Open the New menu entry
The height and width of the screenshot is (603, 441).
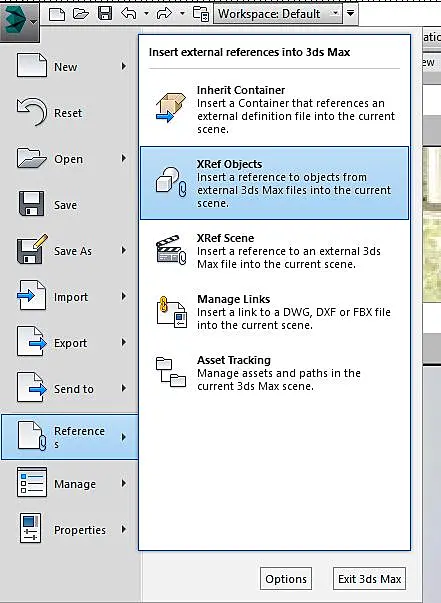[x=70, y=67]
